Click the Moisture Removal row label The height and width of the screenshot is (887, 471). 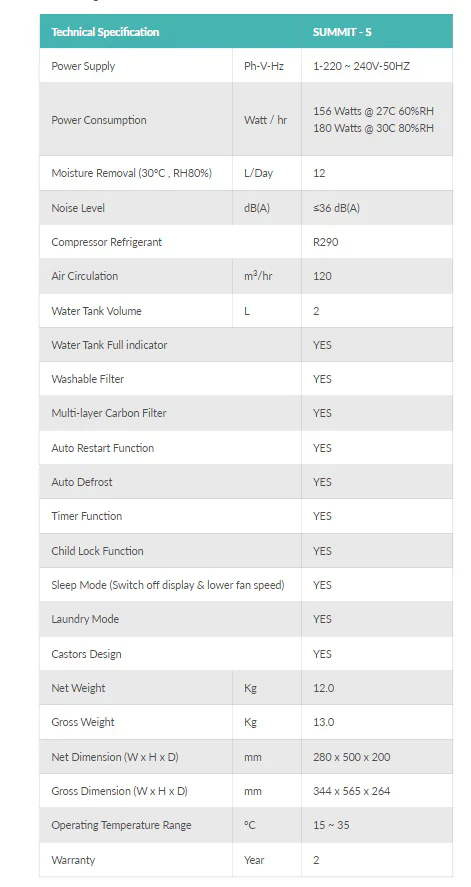coord(132,173)
